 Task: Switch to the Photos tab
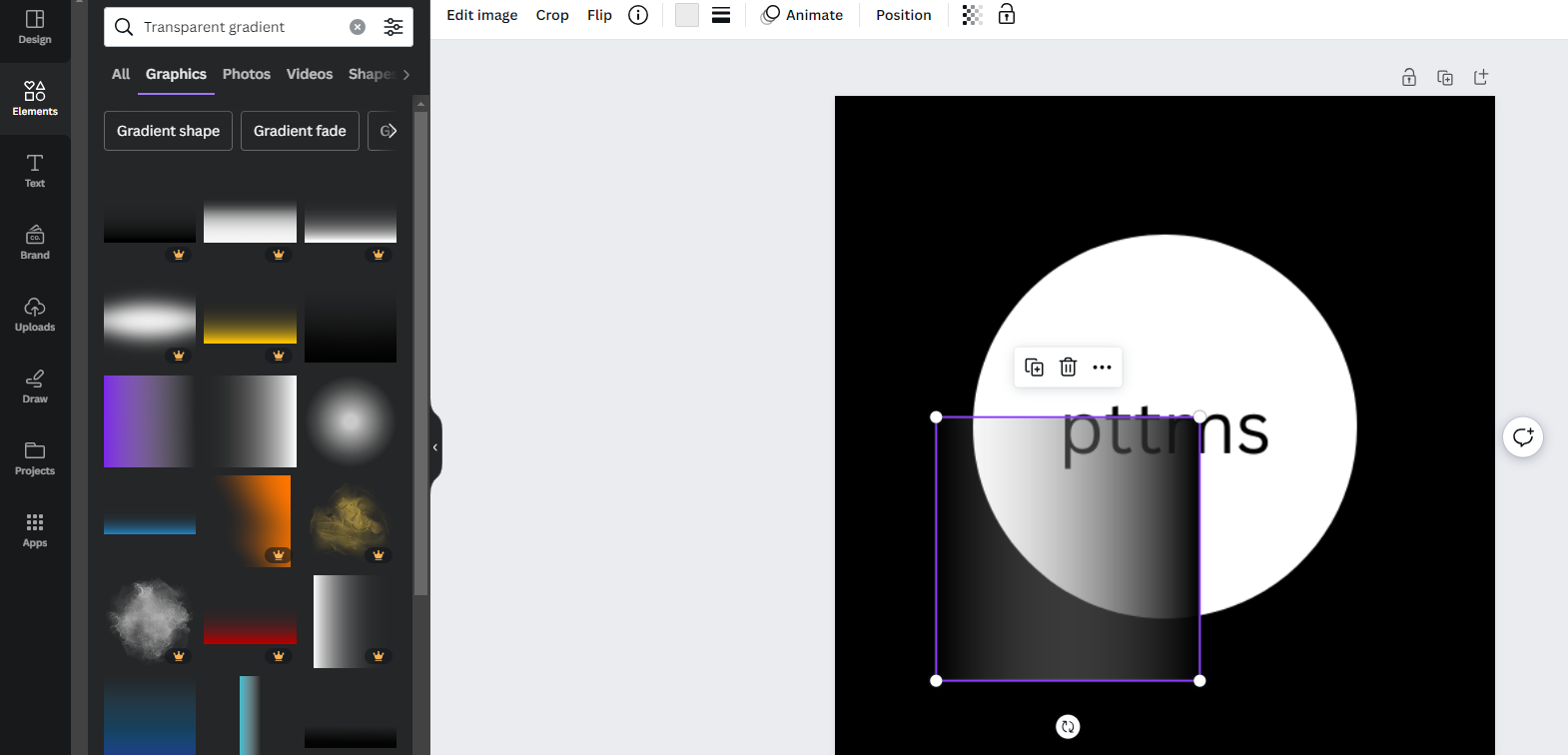[247, 74]
